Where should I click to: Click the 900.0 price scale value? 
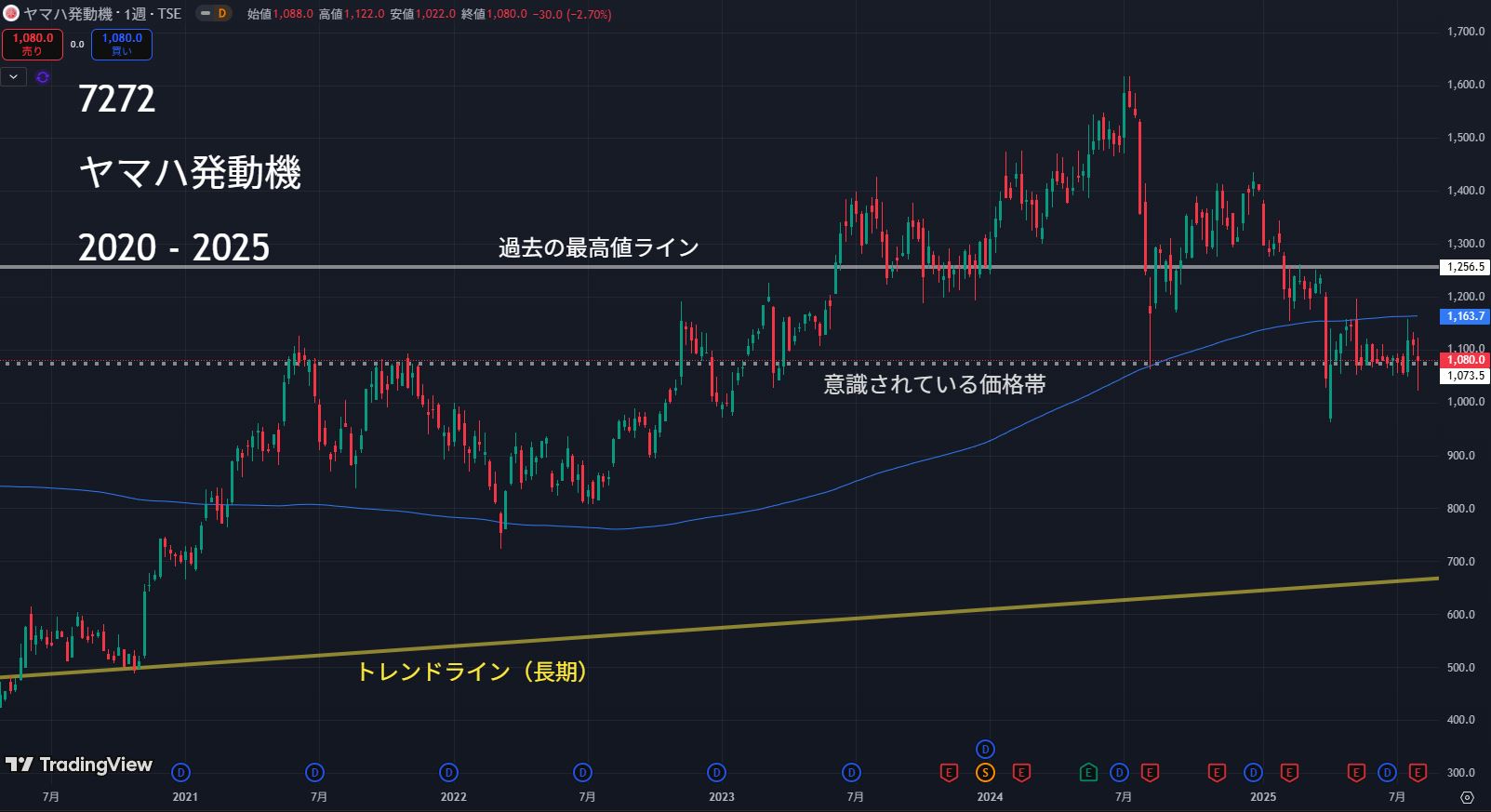[x=1460, y=456]
